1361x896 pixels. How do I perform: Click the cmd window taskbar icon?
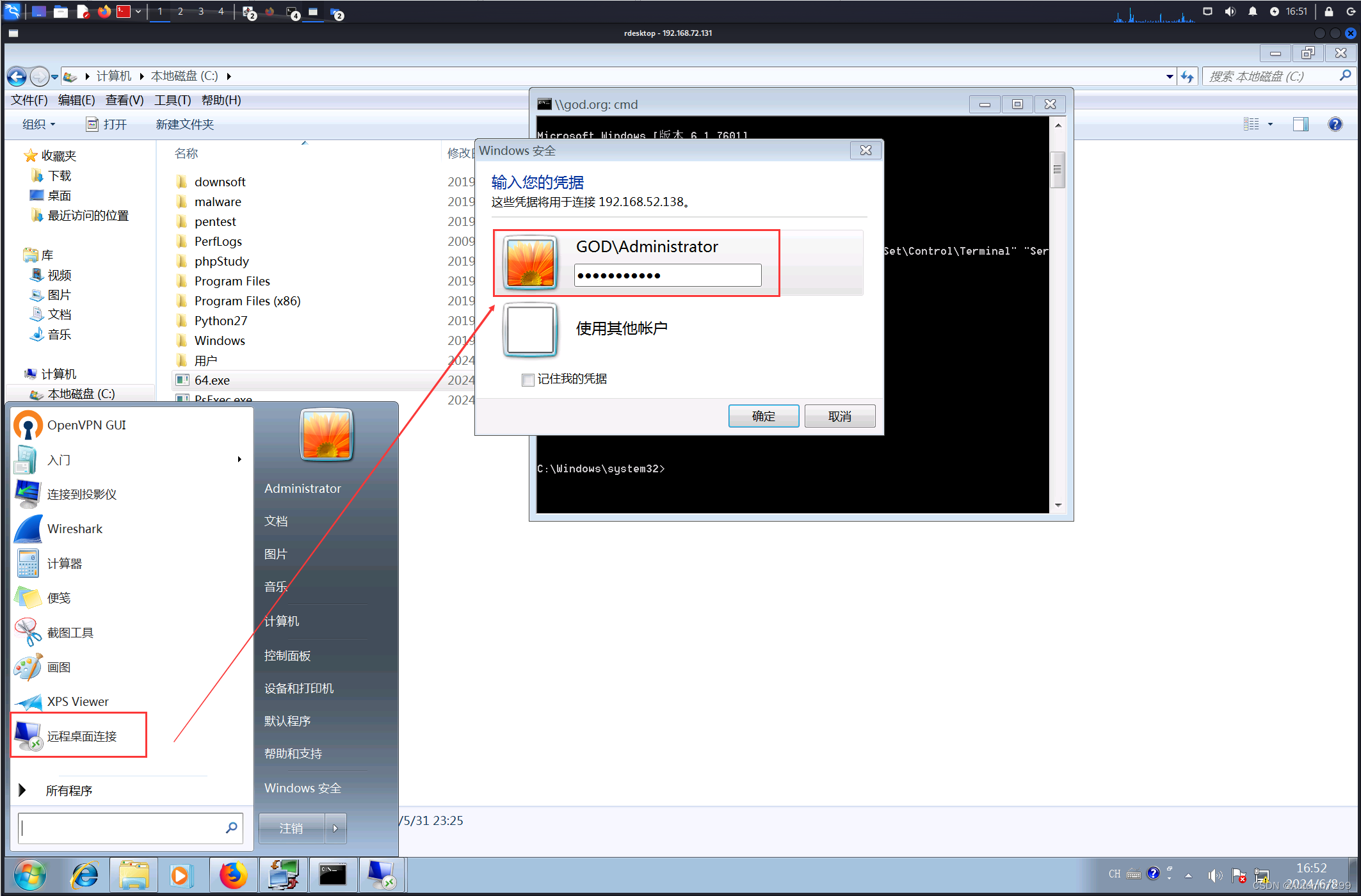pos(333,875)
